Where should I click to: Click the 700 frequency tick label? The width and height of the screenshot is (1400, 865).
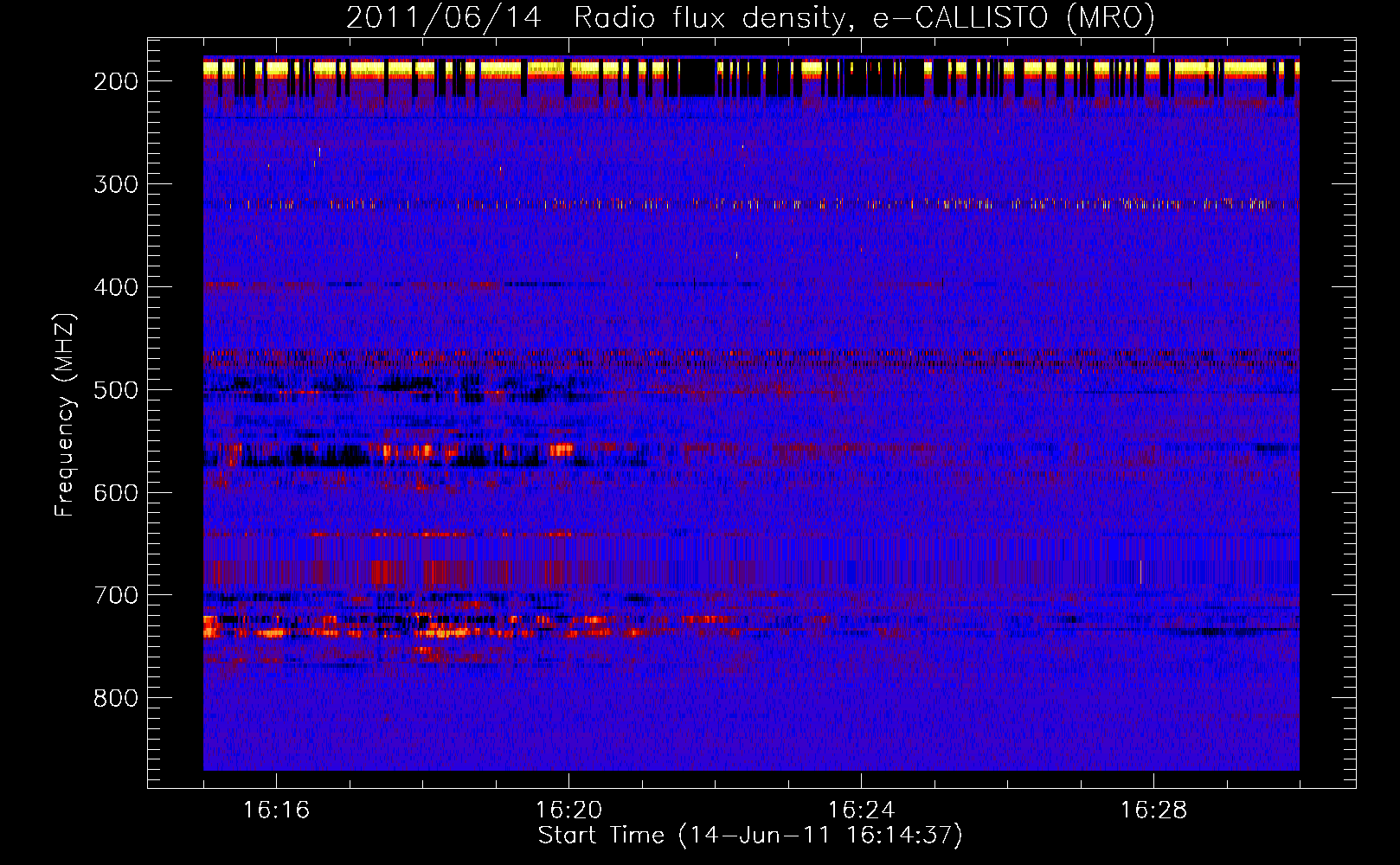coord(116,596)
